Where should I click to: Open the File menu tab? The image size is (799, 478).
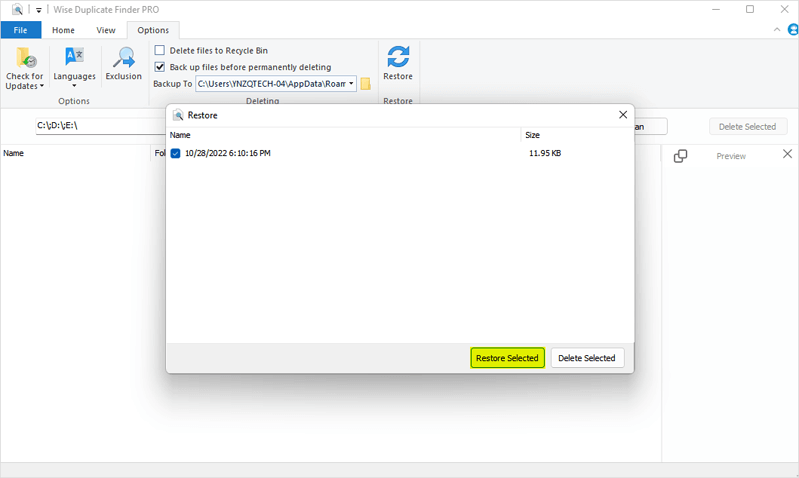[20, 30]
